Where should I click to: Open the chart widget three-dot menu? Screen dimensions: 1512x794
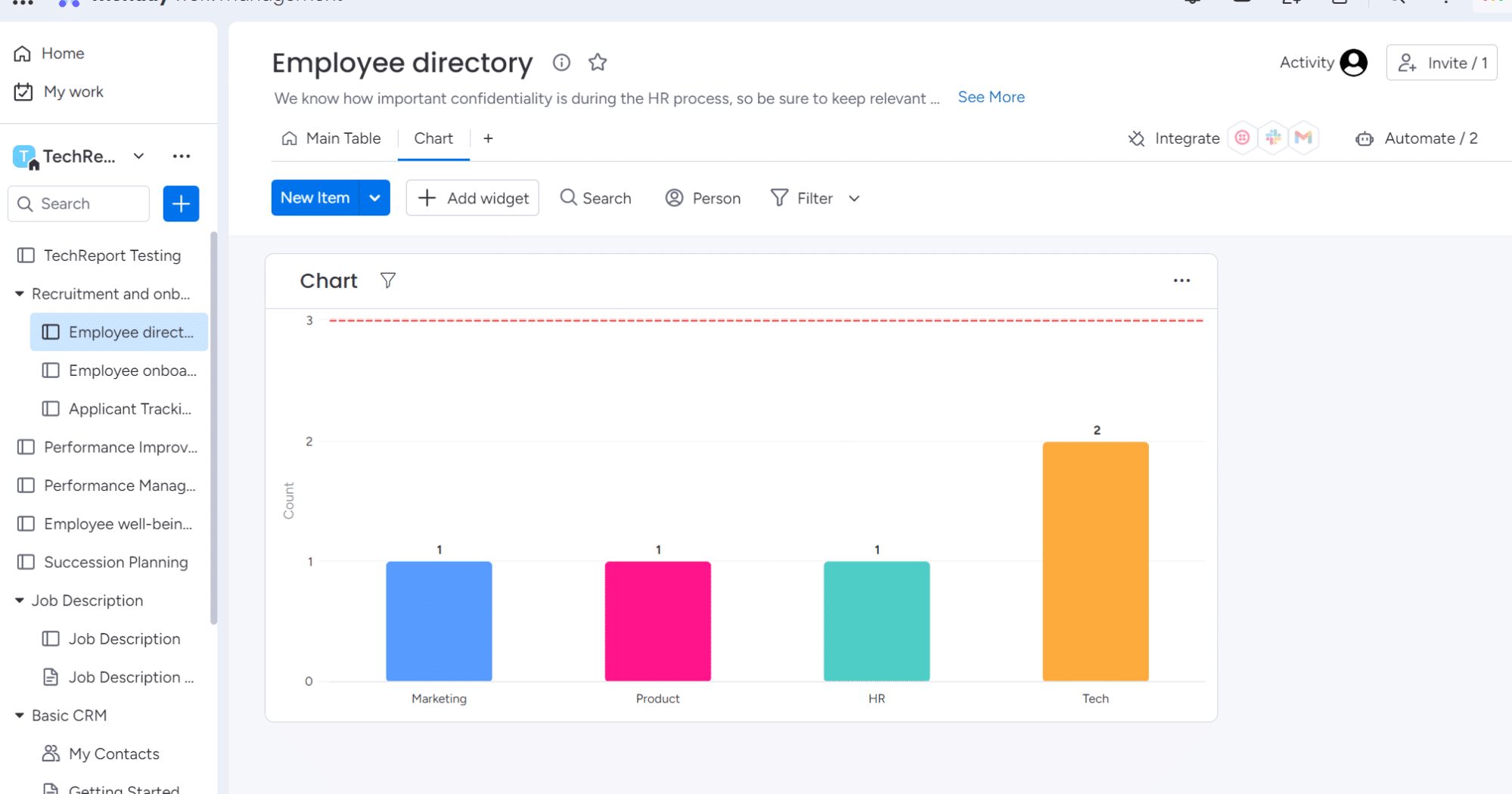pos(1181,281)
